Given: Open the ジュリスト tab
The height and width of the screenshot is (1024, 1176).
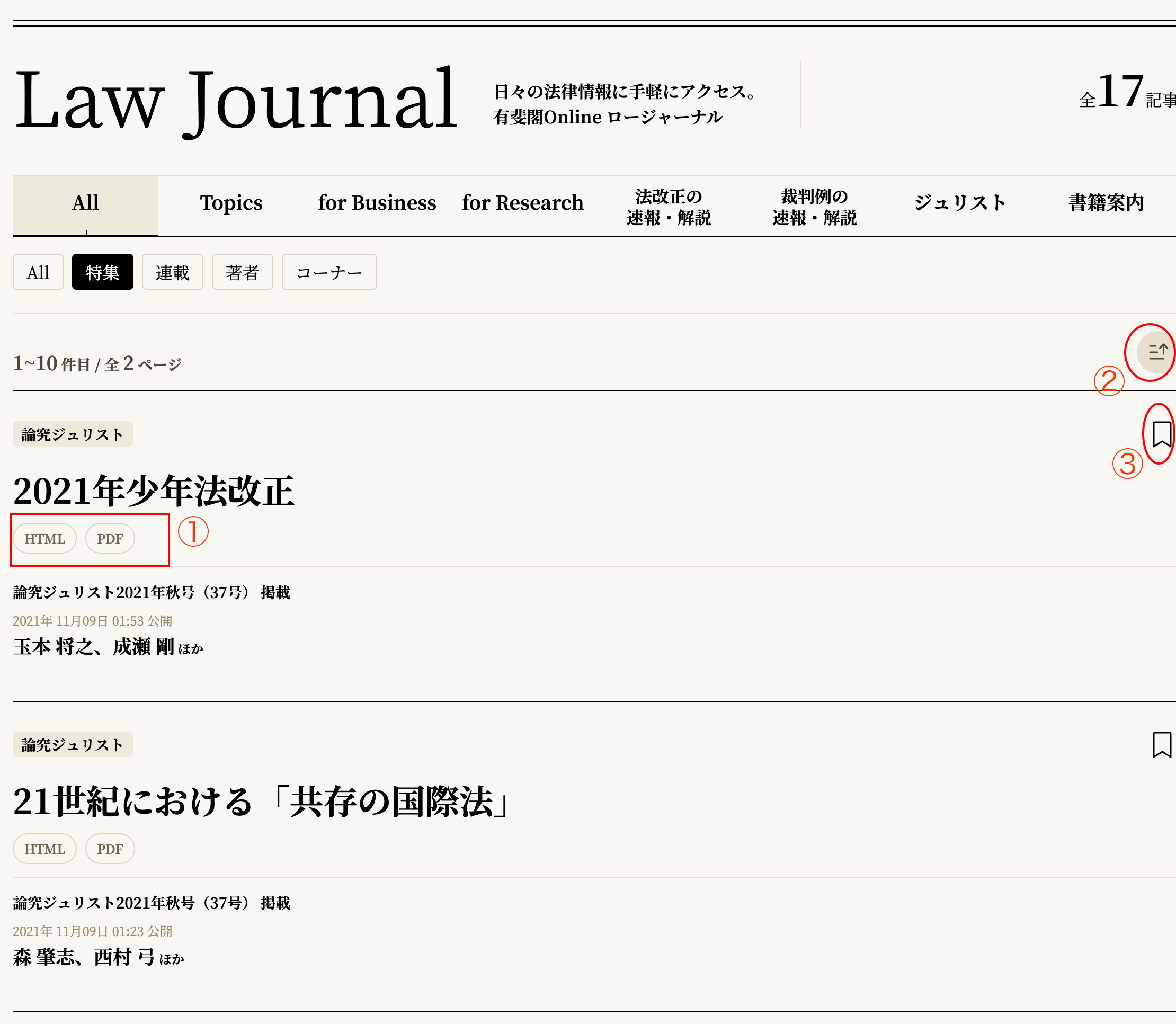Looking at the screenshot, I should tap(959, 203).
